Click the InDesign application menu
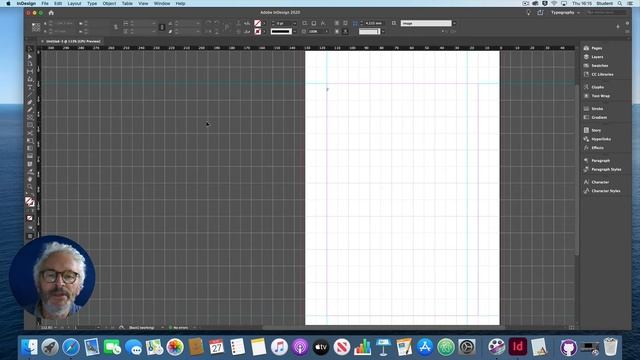This screenshot has height=360, width=640. 26,3
